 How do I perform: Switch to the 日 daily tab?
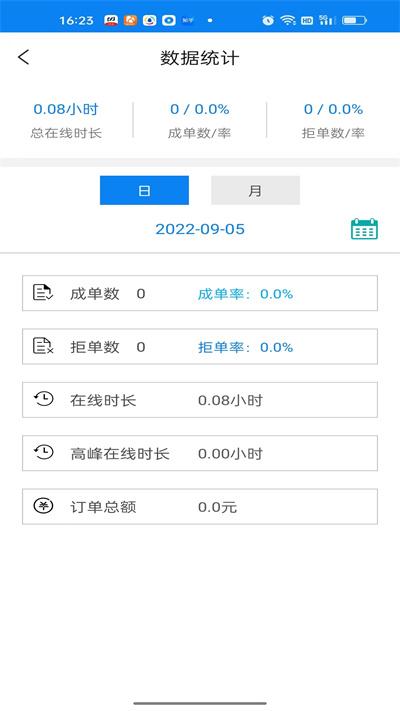[144, 190]
